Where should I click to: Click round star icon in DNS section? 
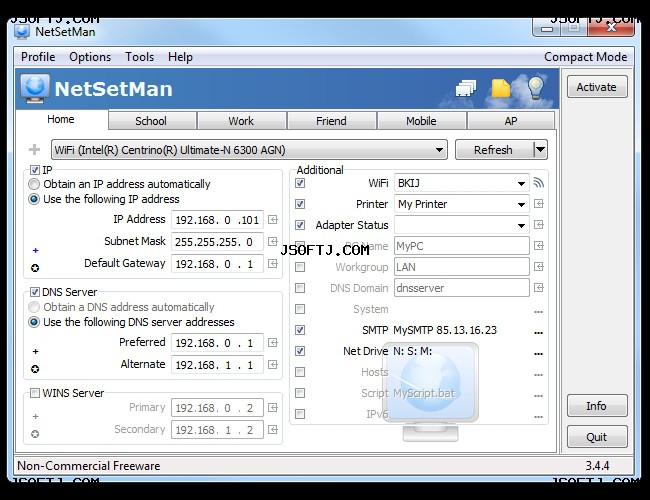click(35, 369)
